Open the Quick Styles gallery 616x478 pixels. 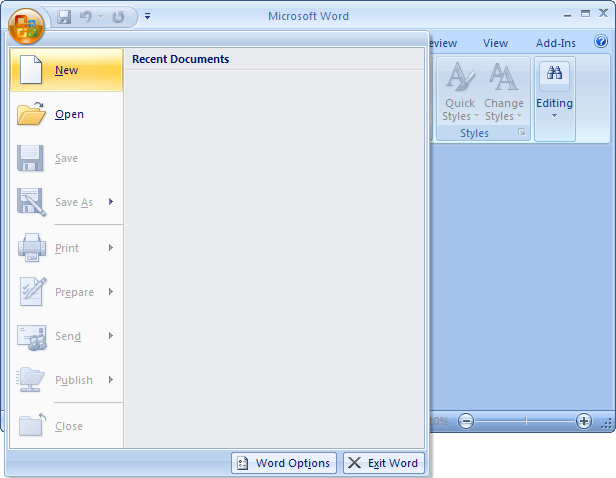[460, 92]
